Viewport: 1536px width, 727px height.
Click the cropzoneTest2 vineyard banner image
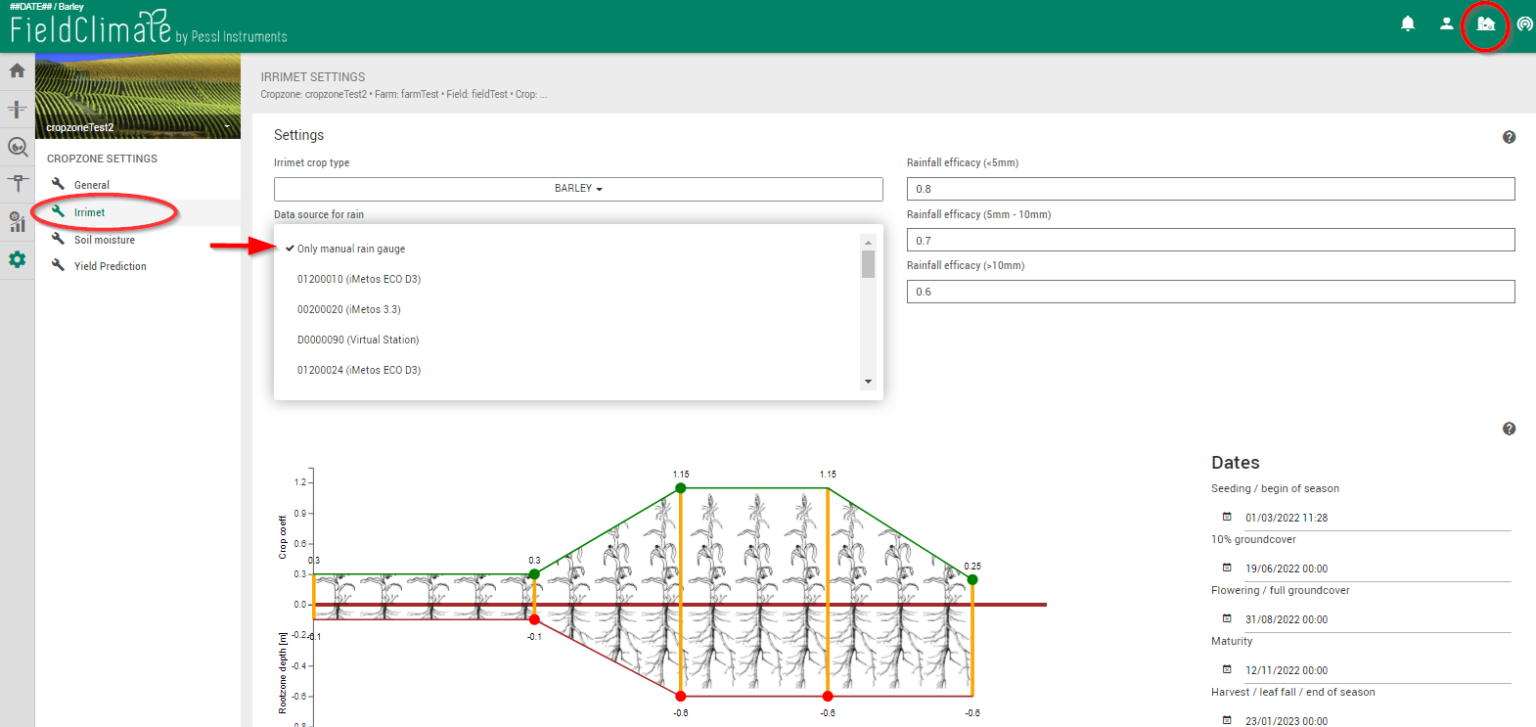point(138,96)
